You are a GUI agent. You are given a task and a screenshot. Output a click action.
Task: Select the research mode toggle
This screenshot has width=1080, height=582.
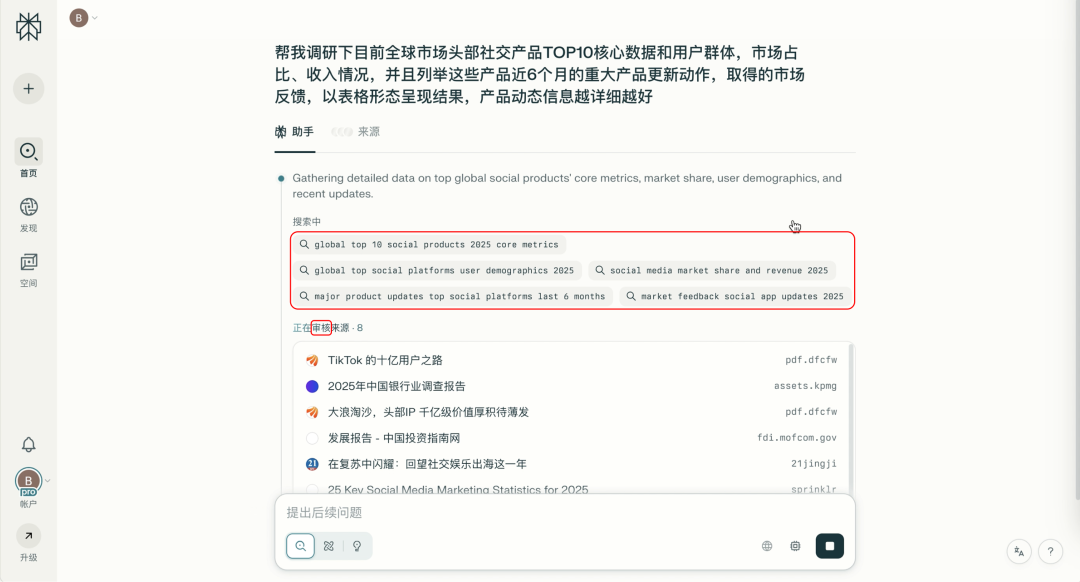pos(329,546)
